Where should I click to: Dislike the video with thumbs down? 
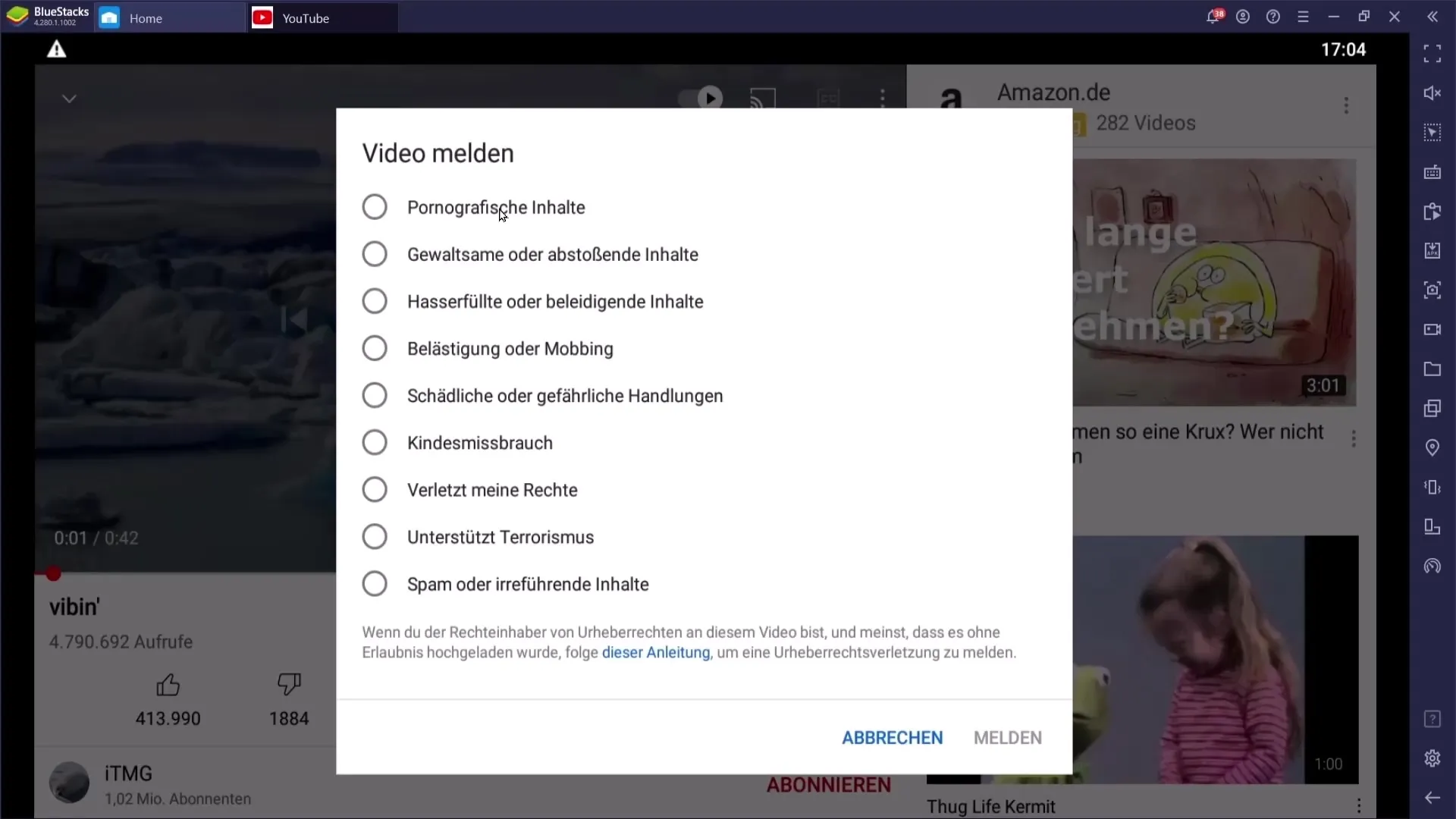pos(289,685)
